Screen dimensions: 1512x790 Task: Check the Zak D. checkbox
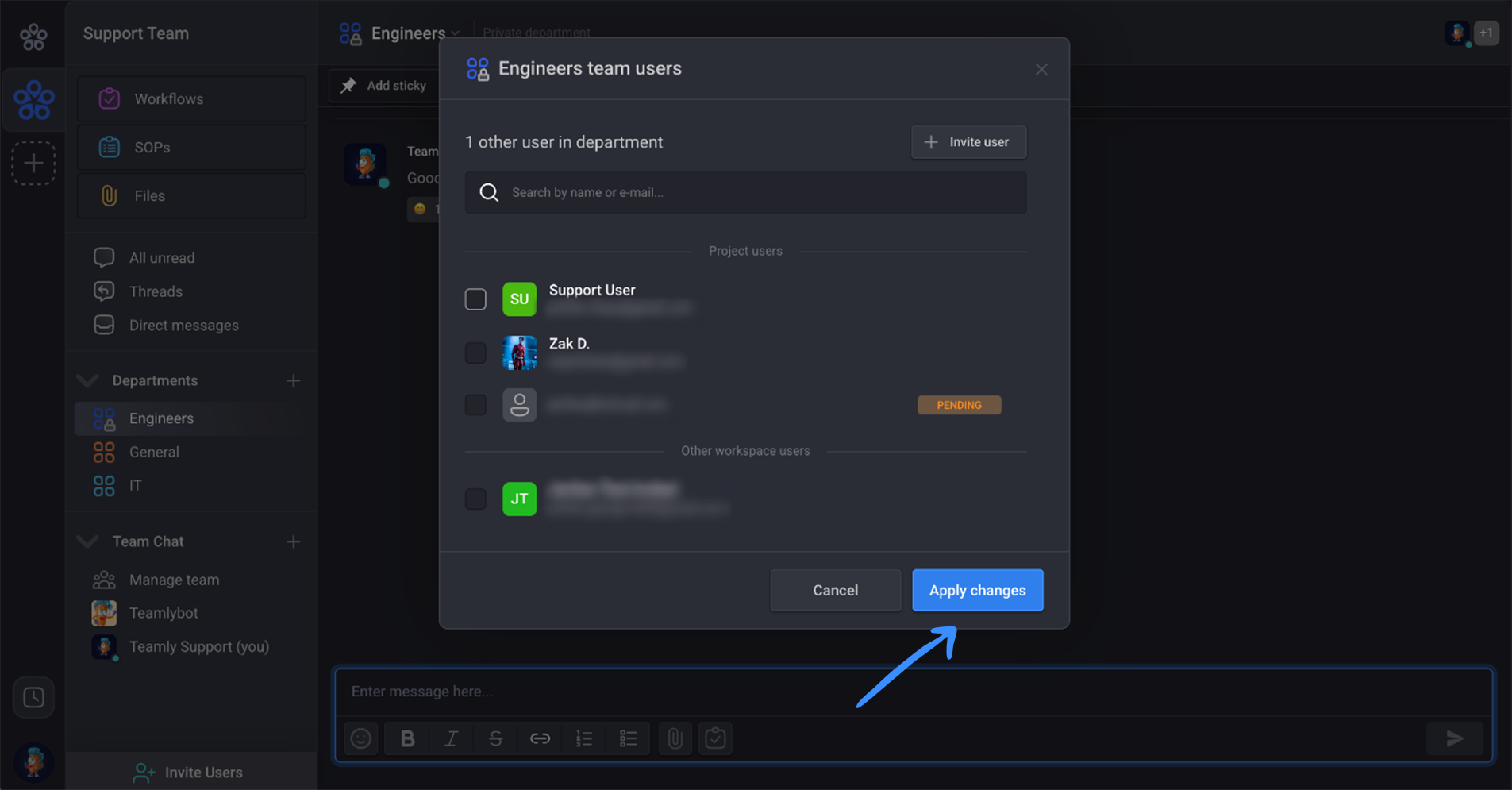[x=475, y=353]
